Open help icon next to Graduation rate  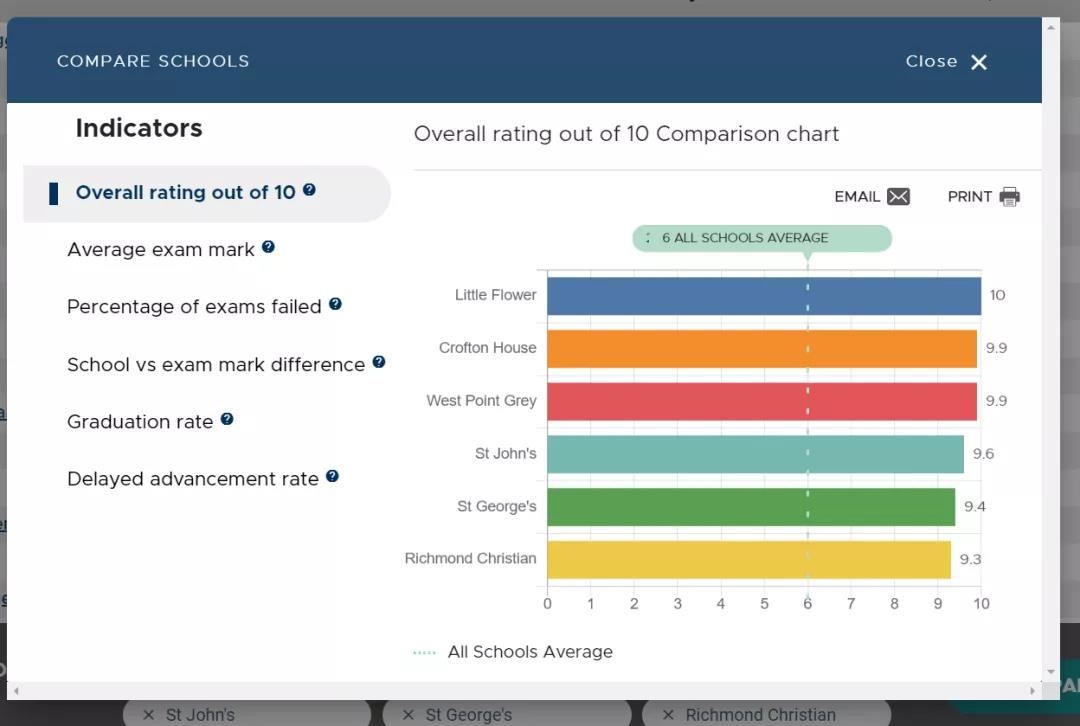coord(227,420)
